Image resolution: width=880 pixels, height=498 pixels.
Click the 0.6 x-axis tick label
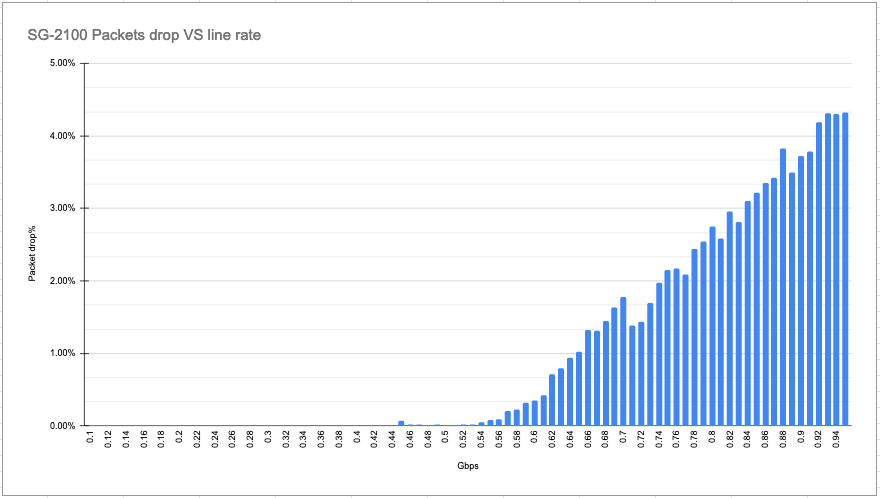coord(534,436)
